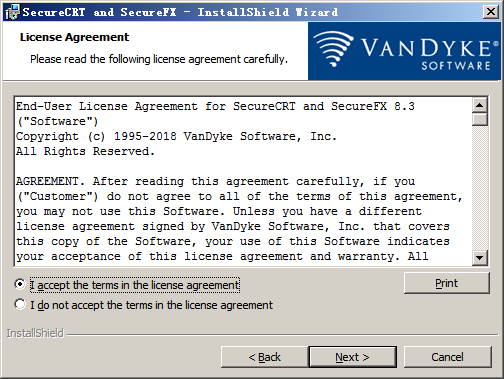
Task: Cancel the installation
Action: 447,357
